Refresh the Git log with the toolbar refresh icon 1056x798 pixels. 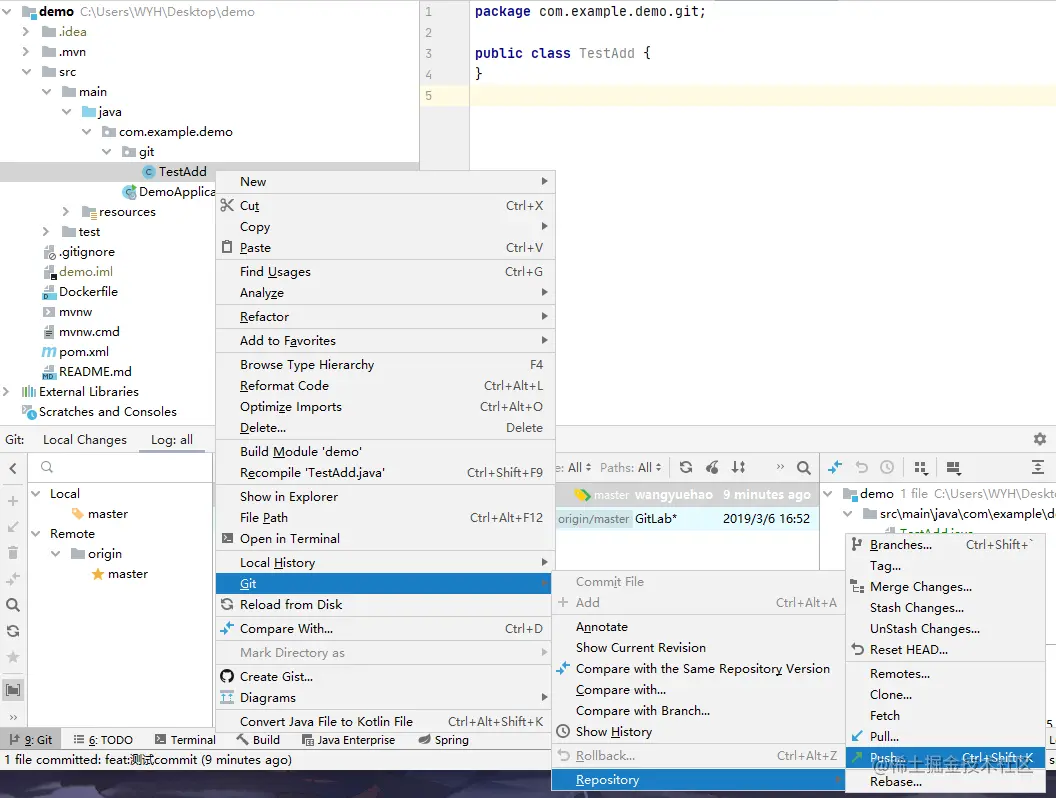click(686, 467)
